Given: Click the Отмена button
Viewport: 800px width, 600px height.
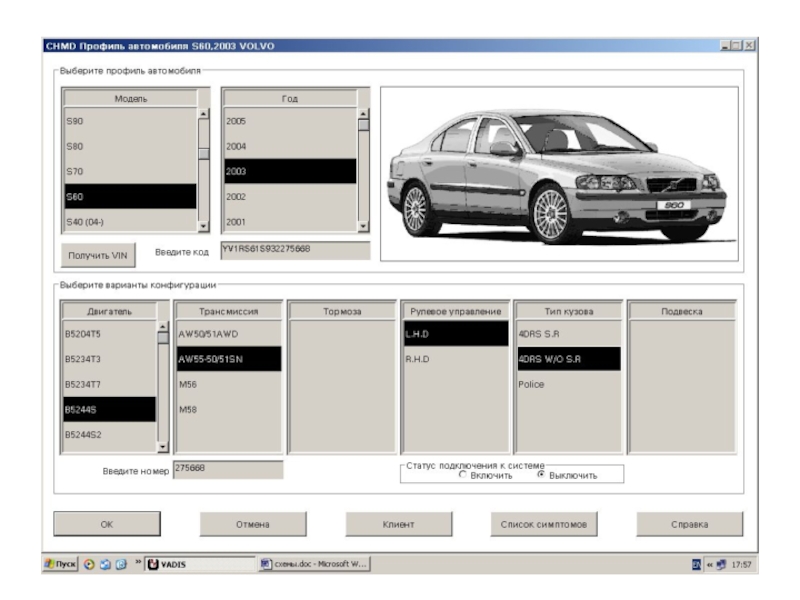Looking at the screenshot, I should point(253,524).
